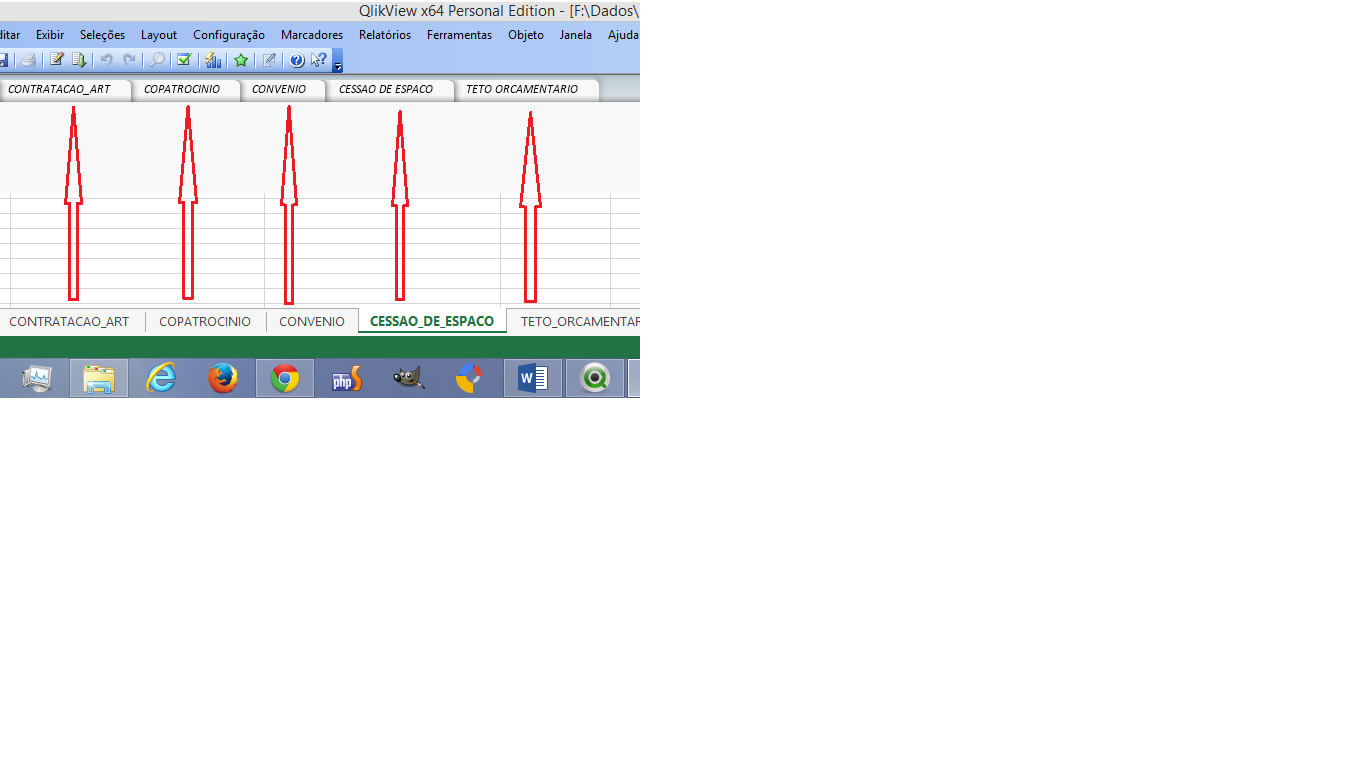The height and width of the screenshot is (768, 1366).
Task: Click the Redo layout change icon
Action: click(129, 60)
